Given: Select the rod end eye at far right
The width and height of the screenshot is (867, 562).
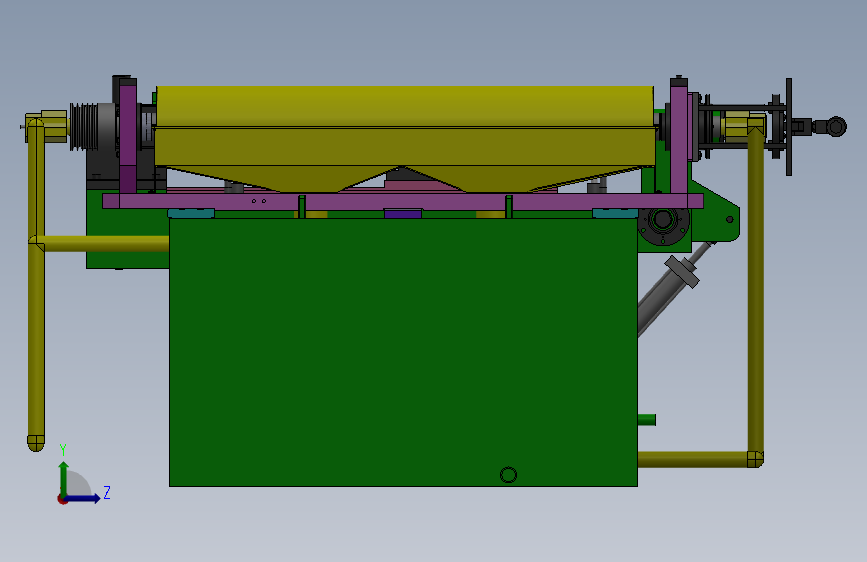Looking at the screenshot, I should 837,127.
